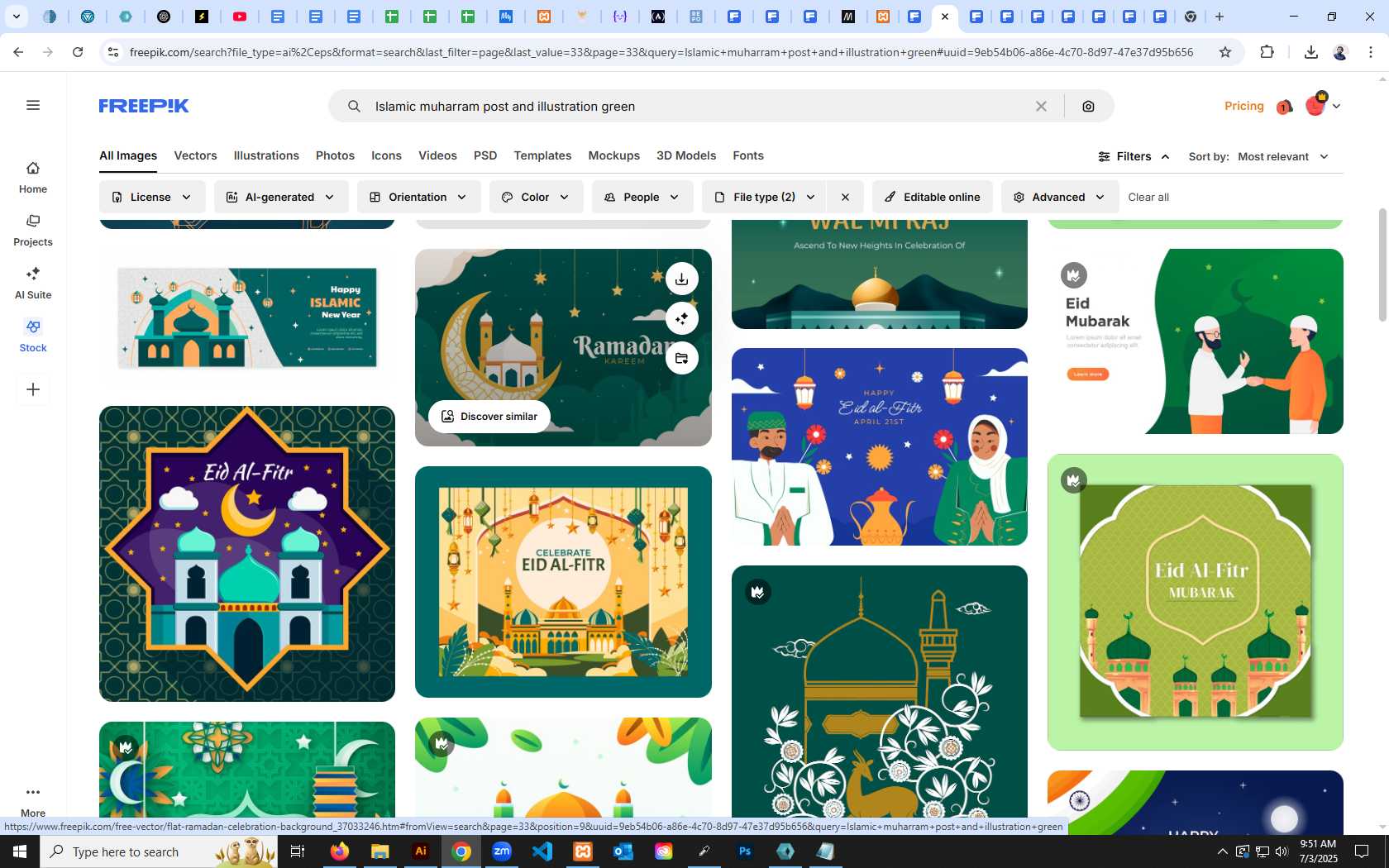Expand the AI-generated dropdown
Screen dimensions: 1389x868
(281, 197)
